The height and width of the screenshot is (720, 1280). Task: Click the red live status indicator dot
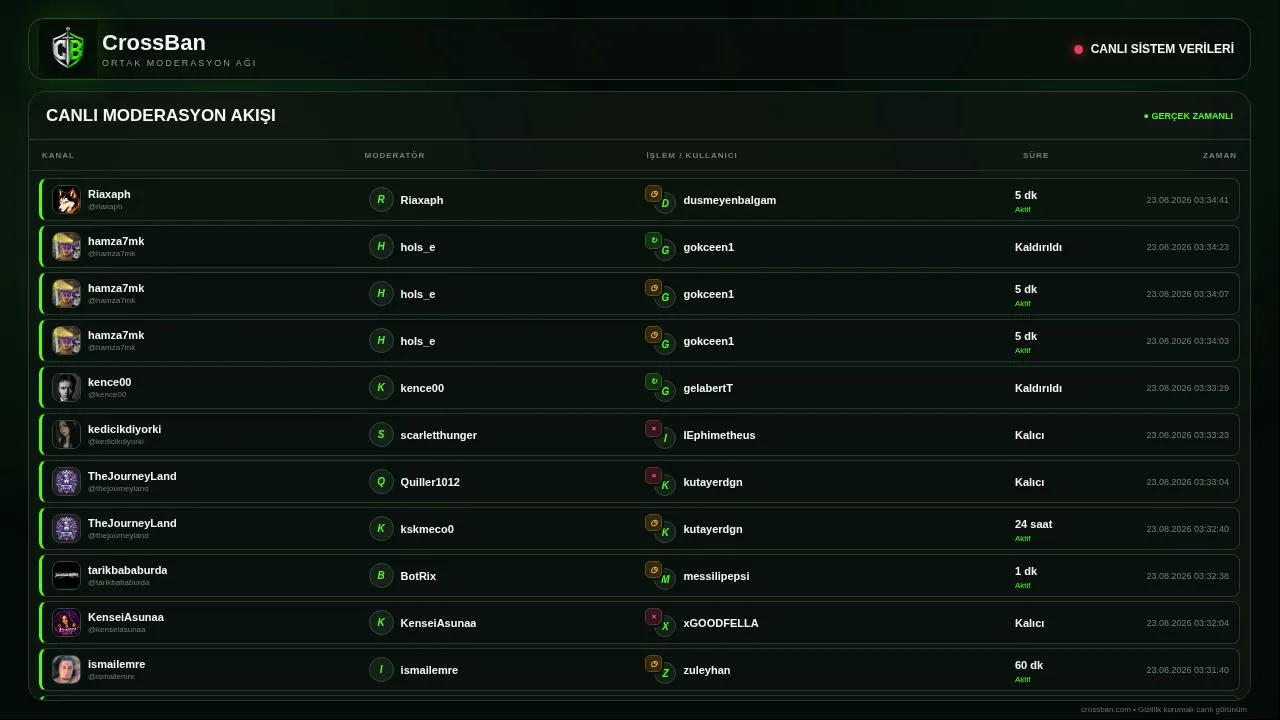pyautogui.click(x=1078, y=49)
